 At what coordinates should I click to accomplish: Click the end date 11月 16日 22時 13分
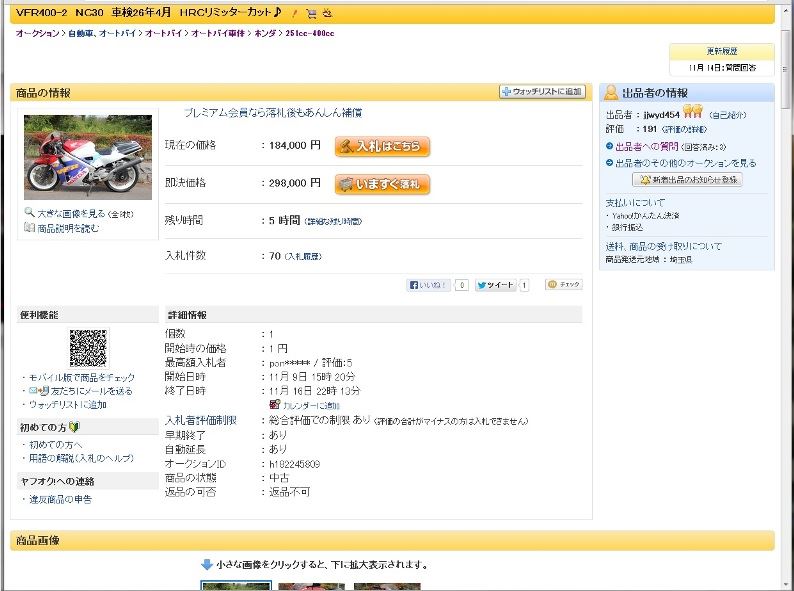coord(314,391)
